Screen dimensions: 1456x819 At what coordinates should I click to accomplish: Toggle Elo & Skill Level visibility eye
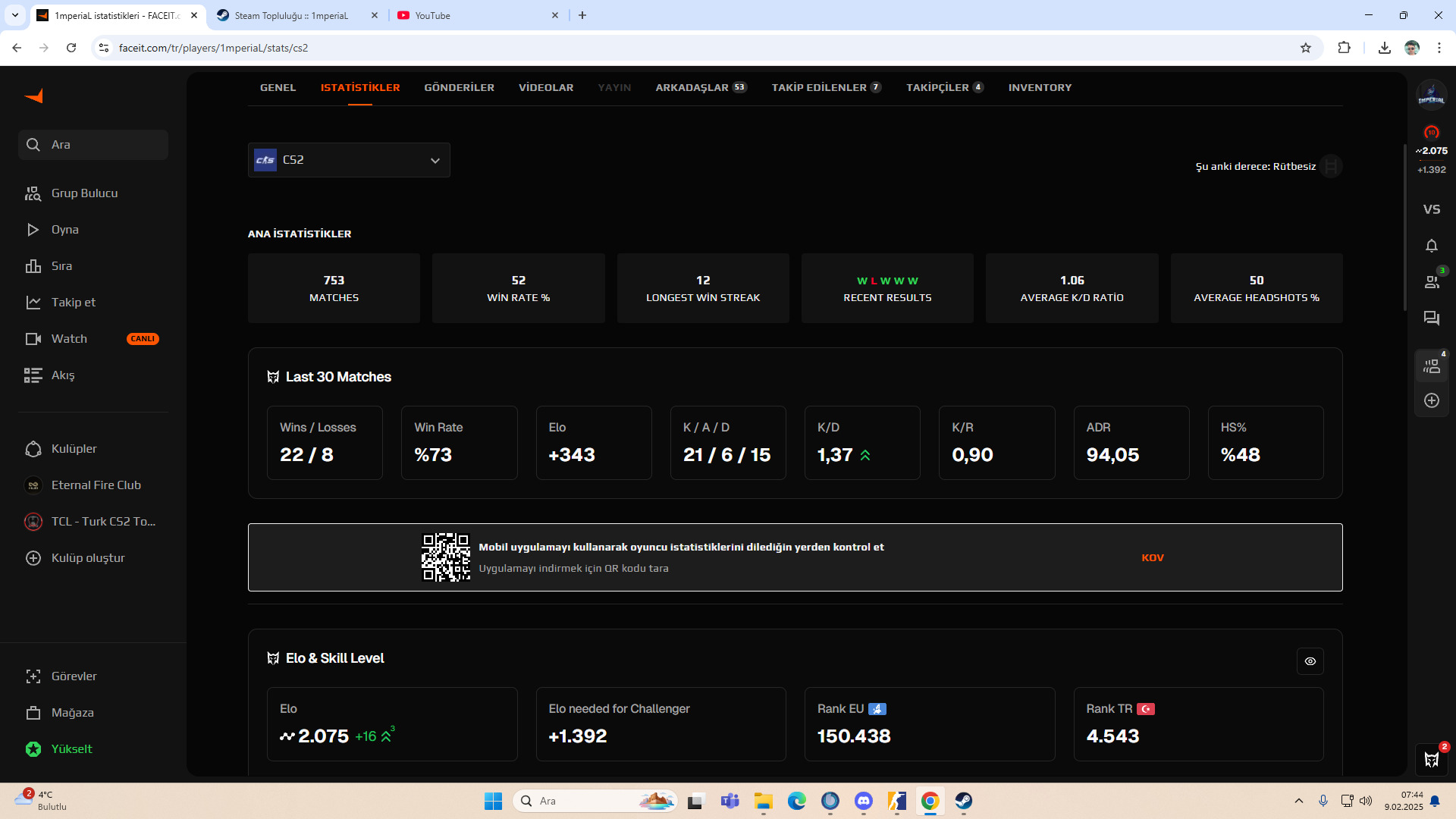coord(1310,661)
